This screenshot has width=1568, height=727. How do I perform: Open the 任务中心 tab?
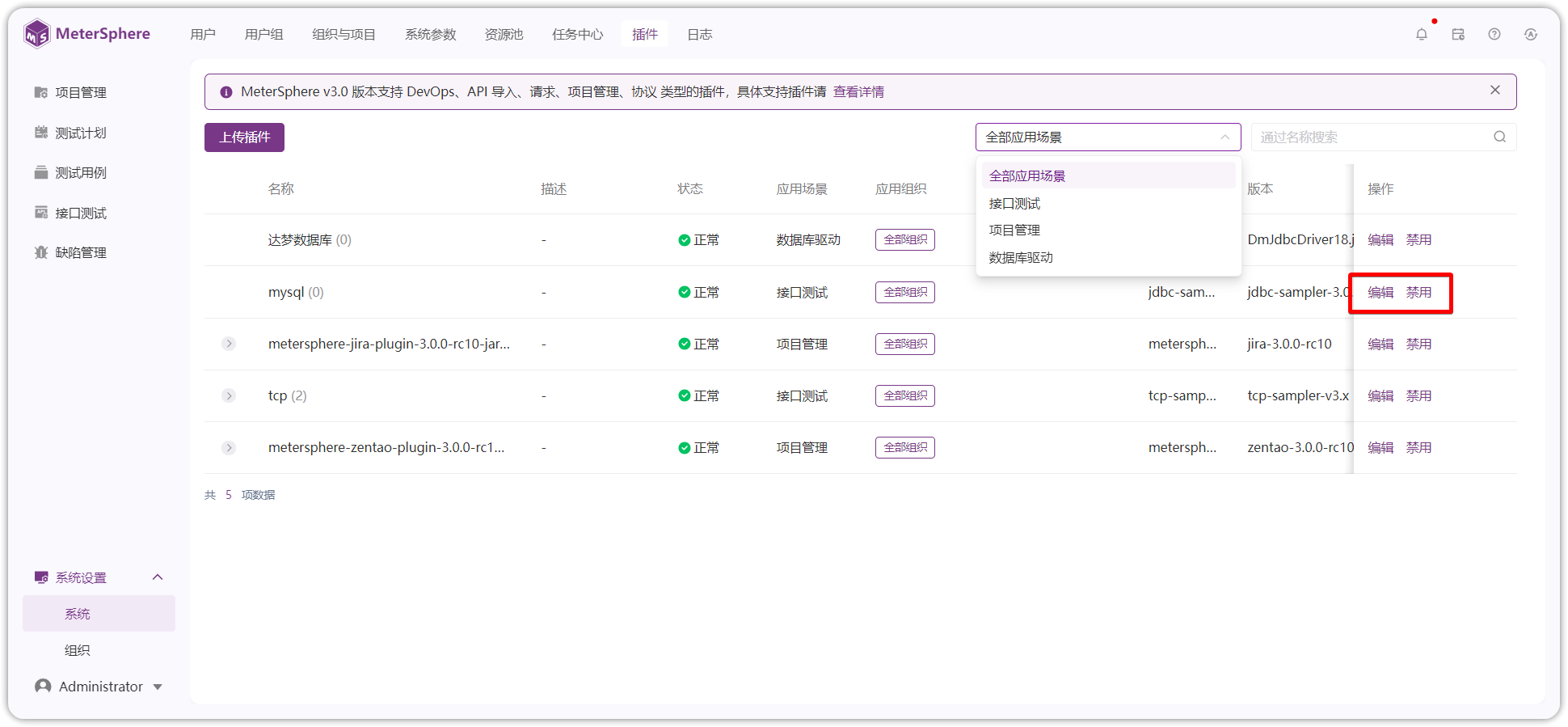click(578, 34)
